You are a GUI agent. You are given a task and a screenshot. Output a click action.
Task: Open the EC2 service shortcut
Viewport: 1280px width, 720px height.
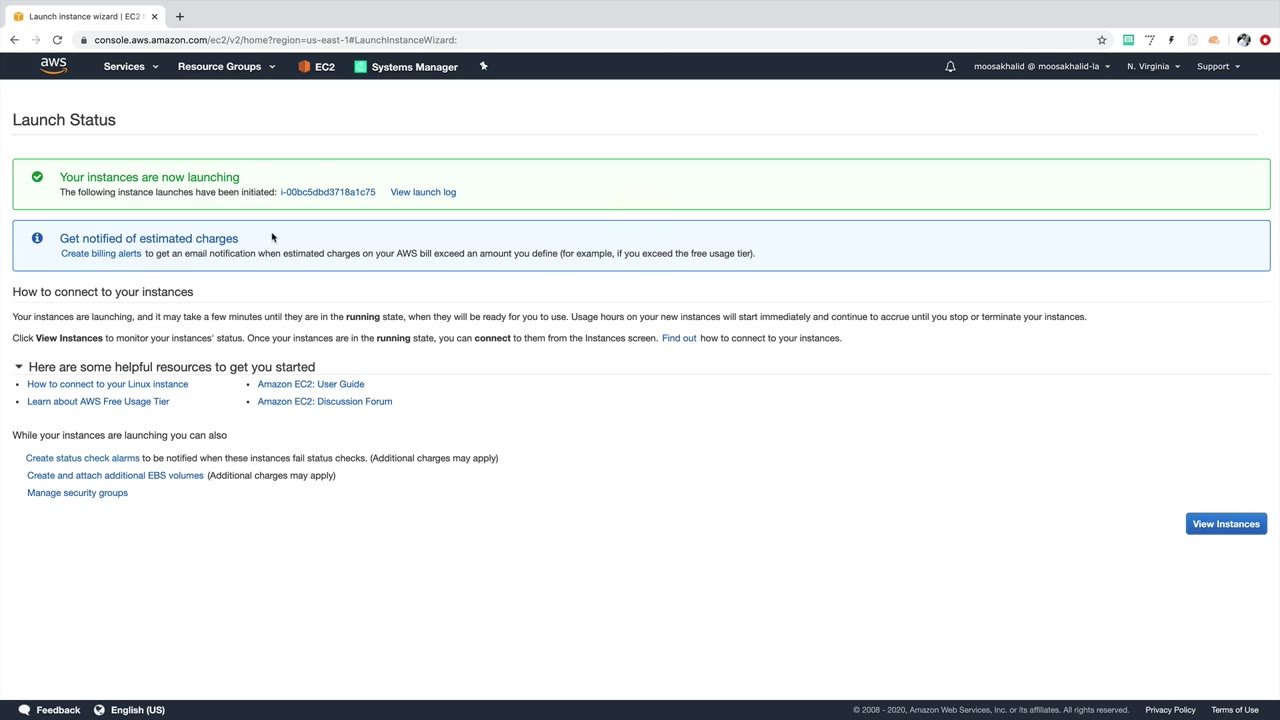316,67
